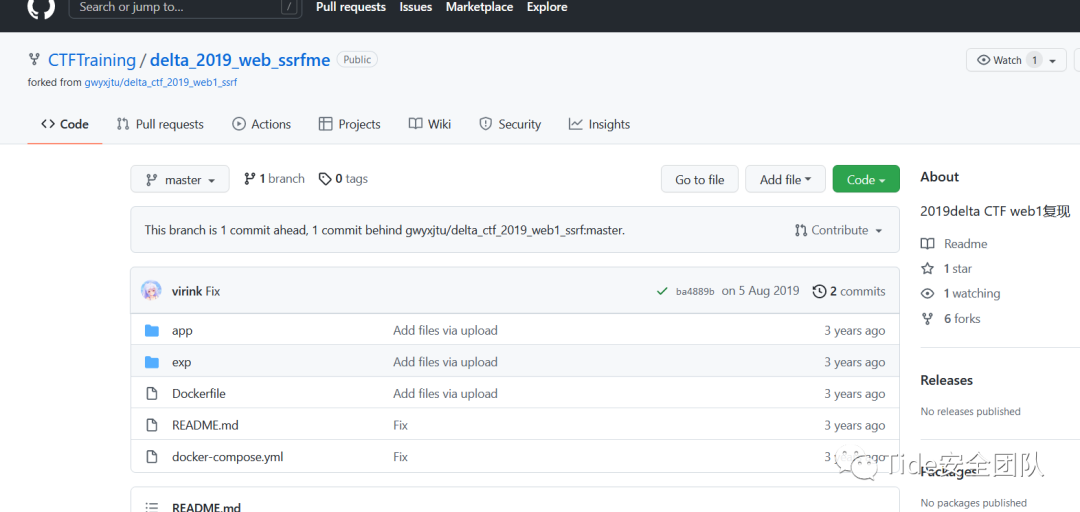Open delta_2019_web_ssrfme repository title link
This screenshot has width=1080, height=512.
click(x=240, y=60)
